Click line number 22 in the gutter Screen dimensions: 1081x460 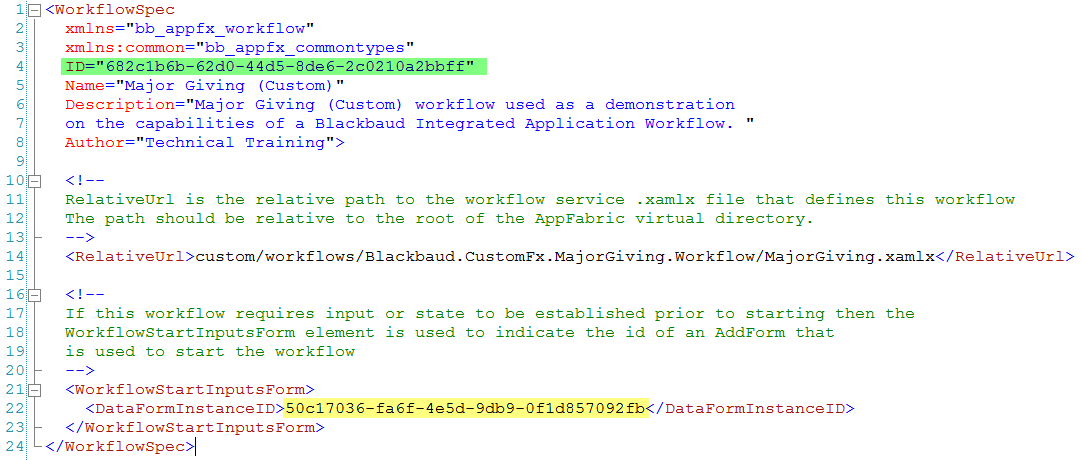(x=17, y=409)
